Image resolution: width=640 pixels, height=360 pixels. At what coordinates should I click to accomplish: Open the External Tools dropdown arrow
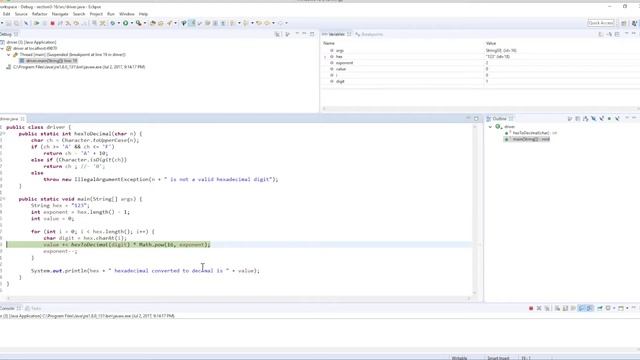[145, 23]
